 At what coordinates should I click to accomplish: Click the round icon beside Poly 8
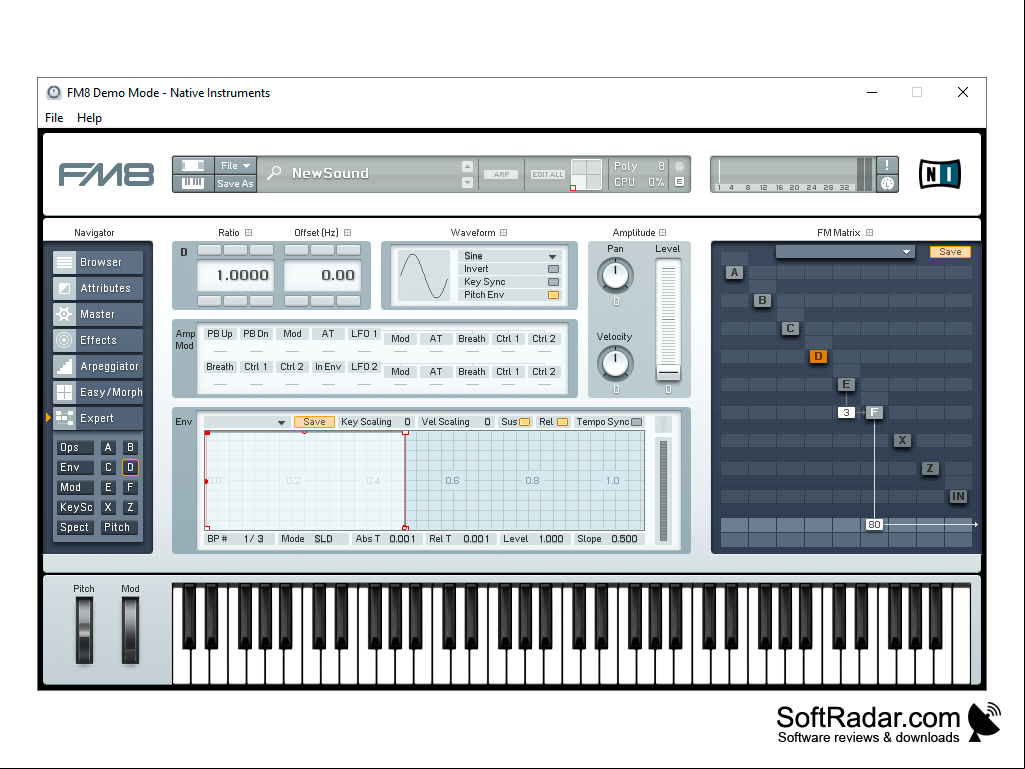[679, 166]
